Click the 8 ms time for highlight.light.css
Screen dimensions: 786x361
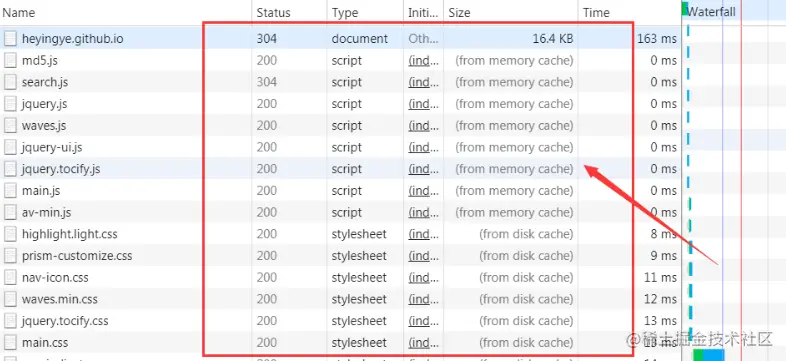[664, 234]
